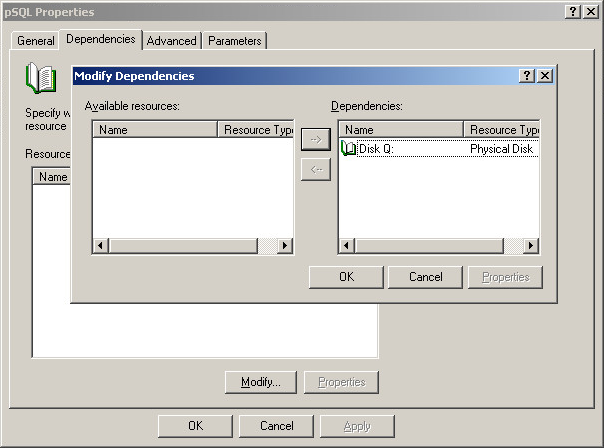Select the Dependencies tab
The image size is (604, 448).
click(101, 39)
